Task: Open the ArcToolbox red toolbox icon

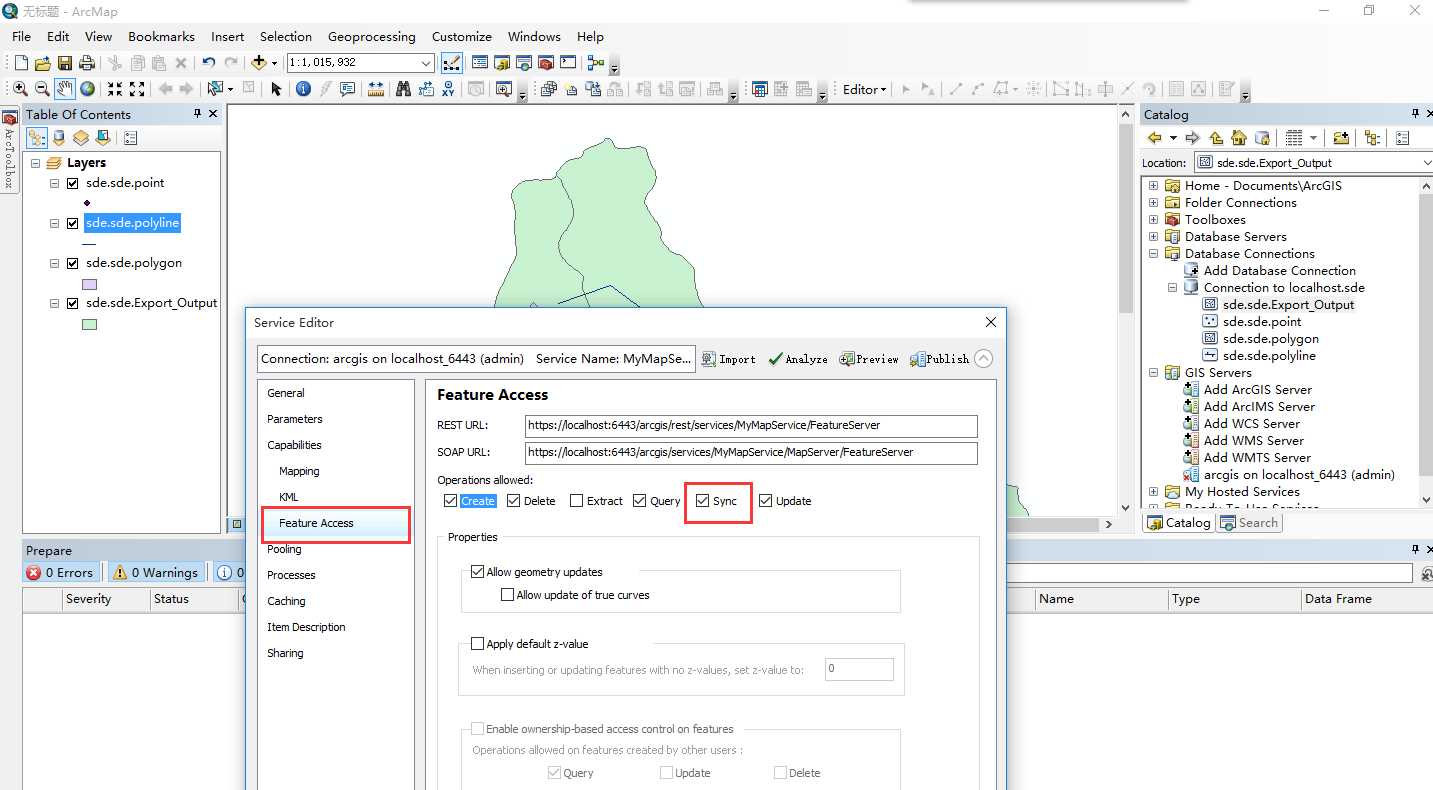Action: click(546, 62)
